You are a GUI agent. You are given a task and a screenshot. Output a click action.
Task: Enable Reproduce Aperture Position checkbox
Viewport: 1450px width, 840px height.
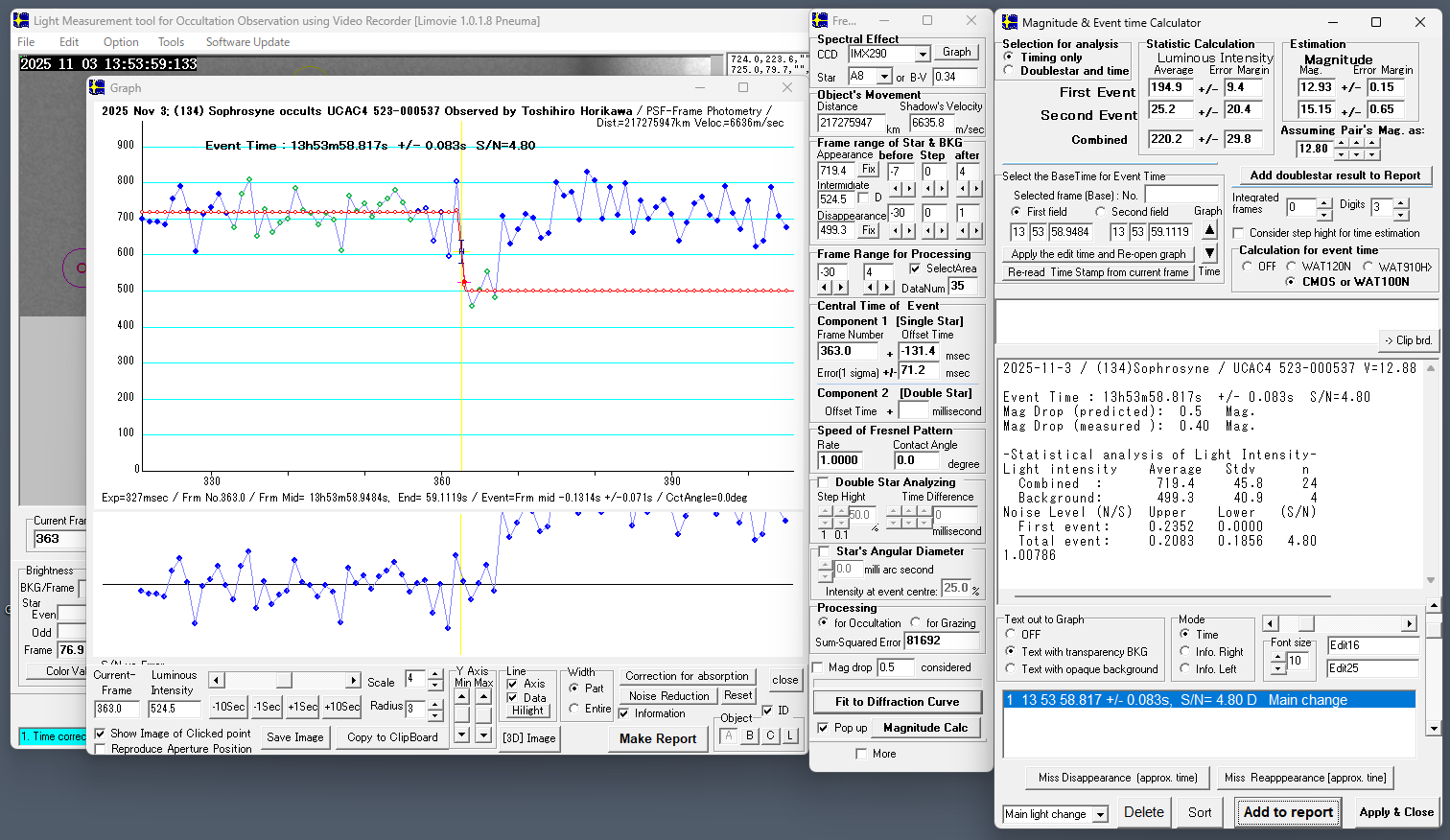(x=101, y=749)
